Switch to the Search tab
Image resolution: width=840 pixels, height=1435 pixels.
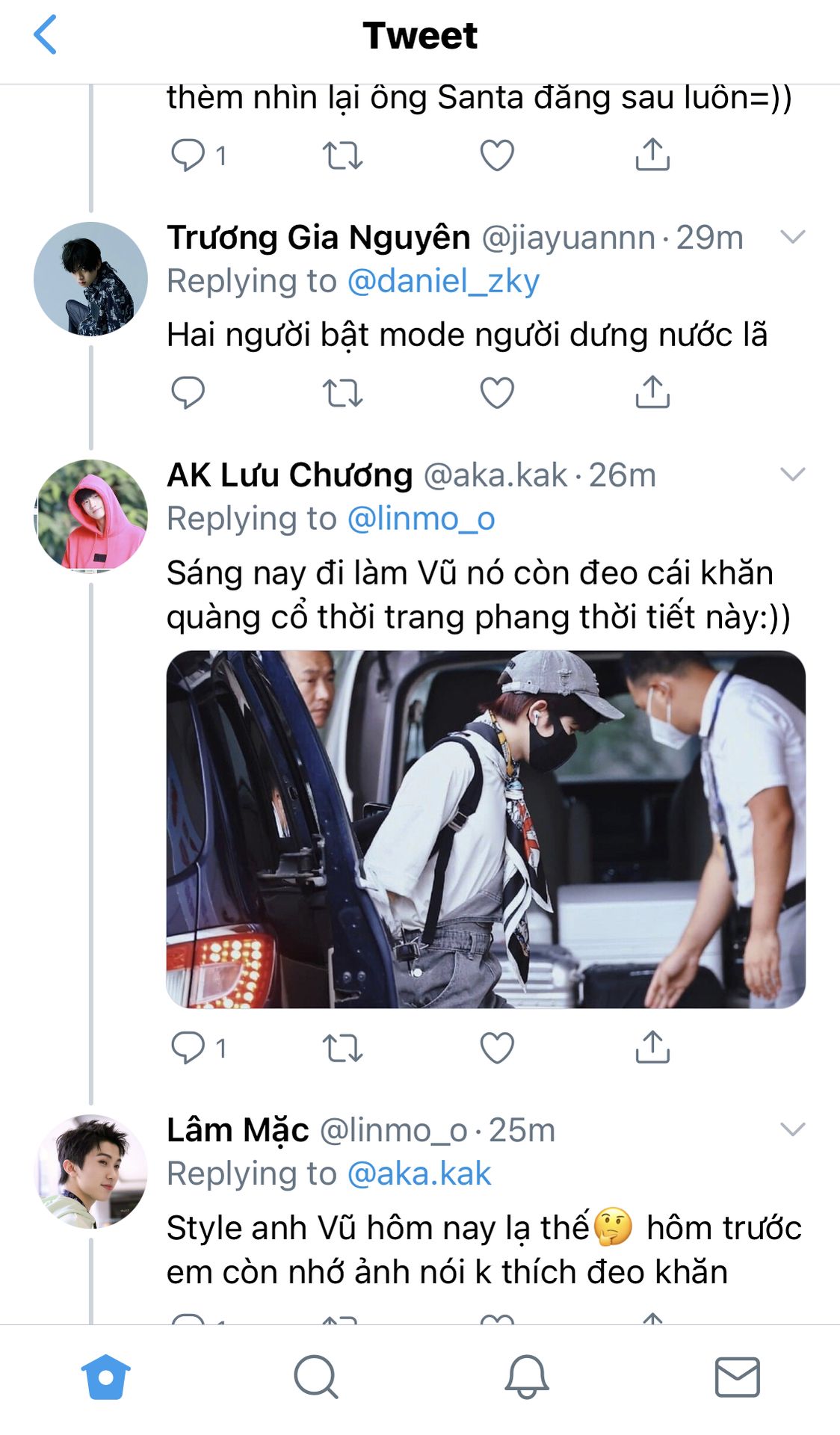click(316, 1377)
